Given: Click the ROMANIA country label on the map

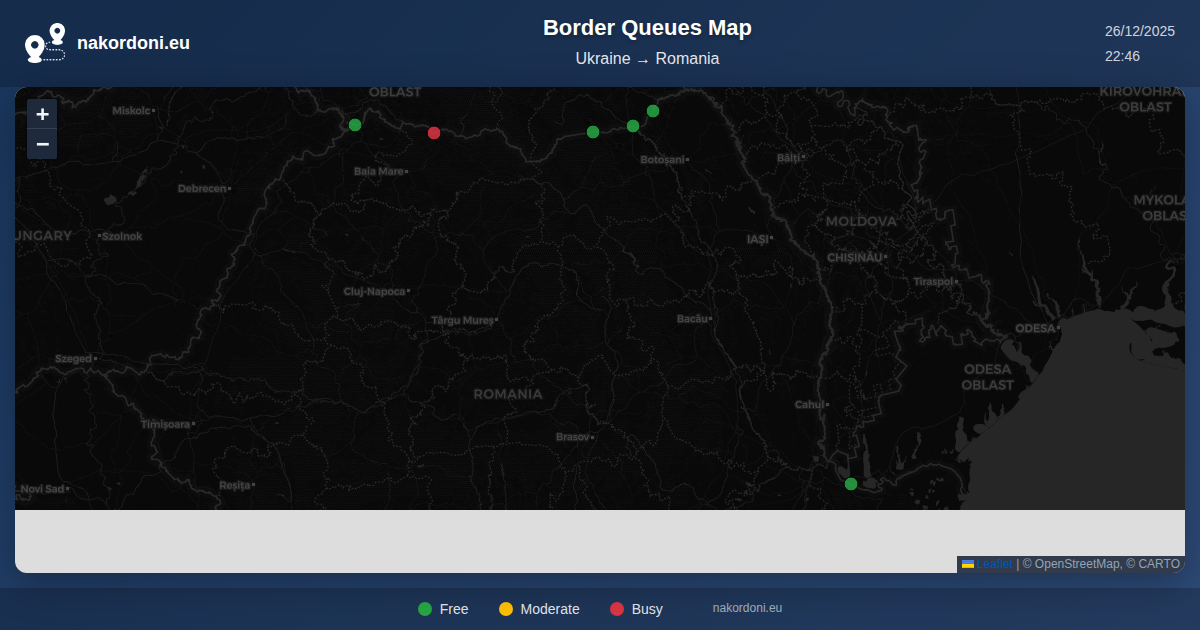Looking at the screenshot, I should coord(508,394).
